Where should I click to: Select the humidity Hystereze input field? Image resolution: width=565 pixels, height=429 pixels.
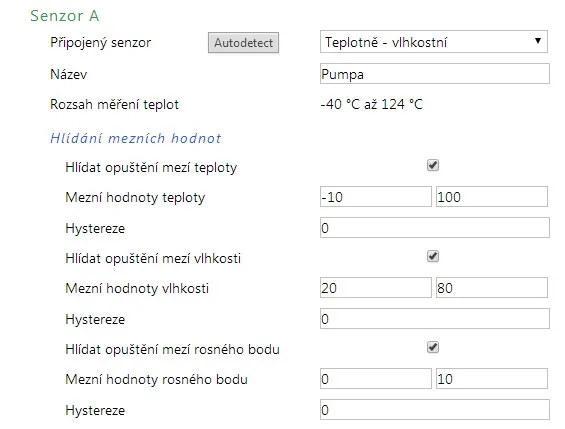(x=435, y=318)
